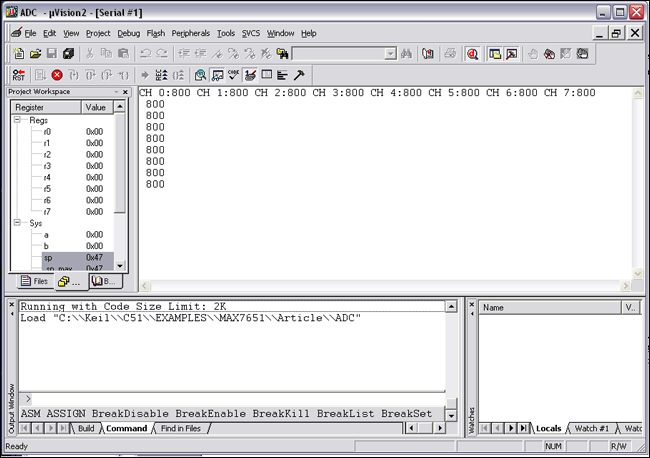This screenshot has width=650, height=458.
Task: Click the Save All icon
Action: (x=69, y=53)
